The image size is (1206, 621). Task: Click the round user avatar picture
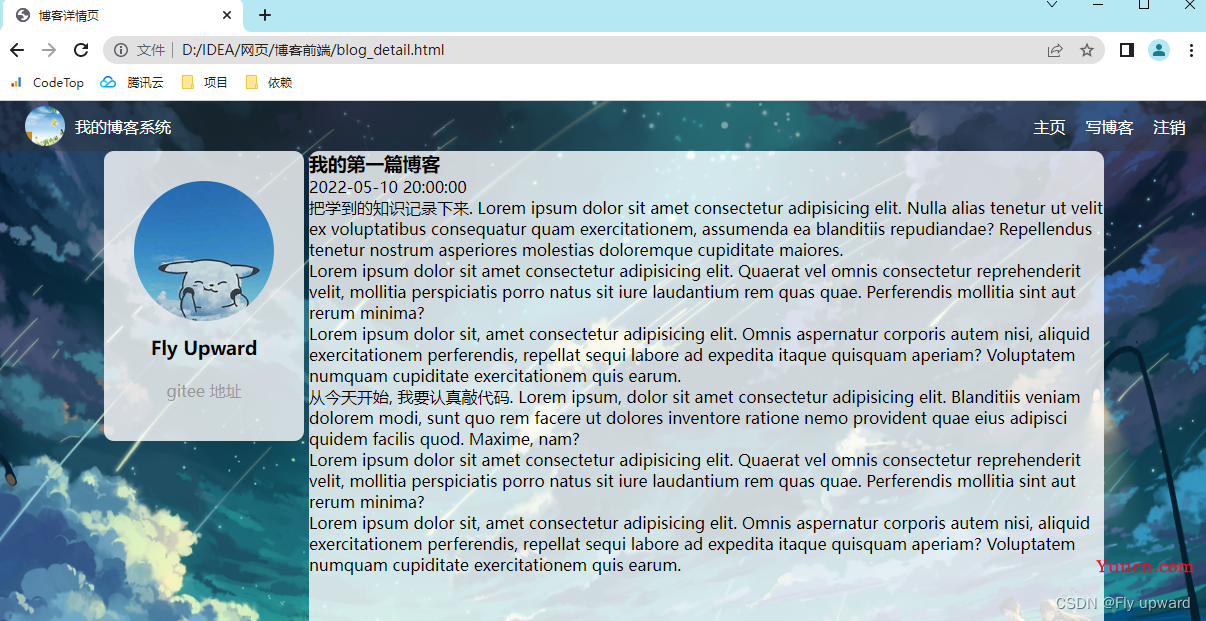204,251
